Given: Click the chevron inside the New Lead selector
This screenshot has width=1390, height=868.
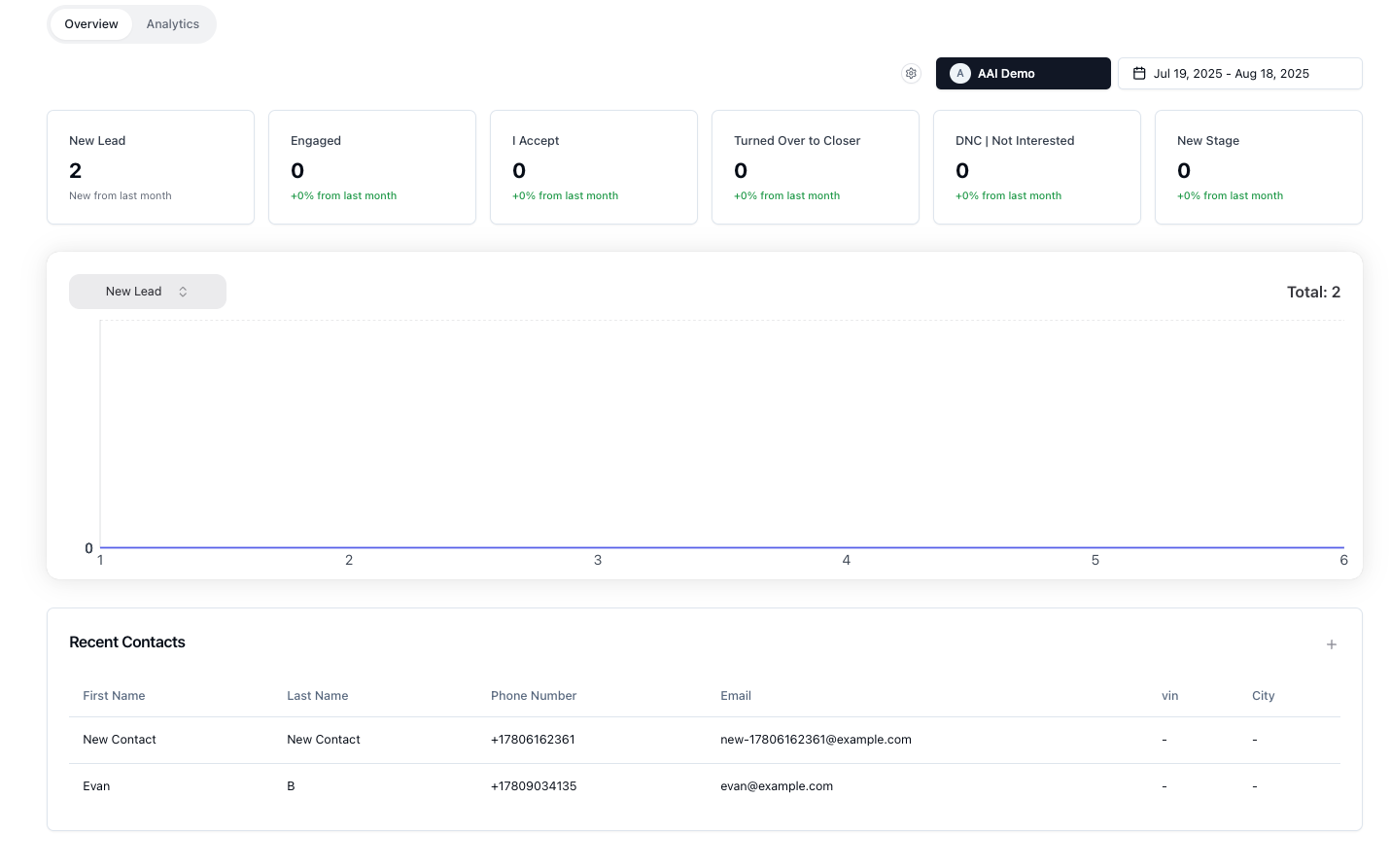Looking at the screenshot, I should click(x=183, y=291).
